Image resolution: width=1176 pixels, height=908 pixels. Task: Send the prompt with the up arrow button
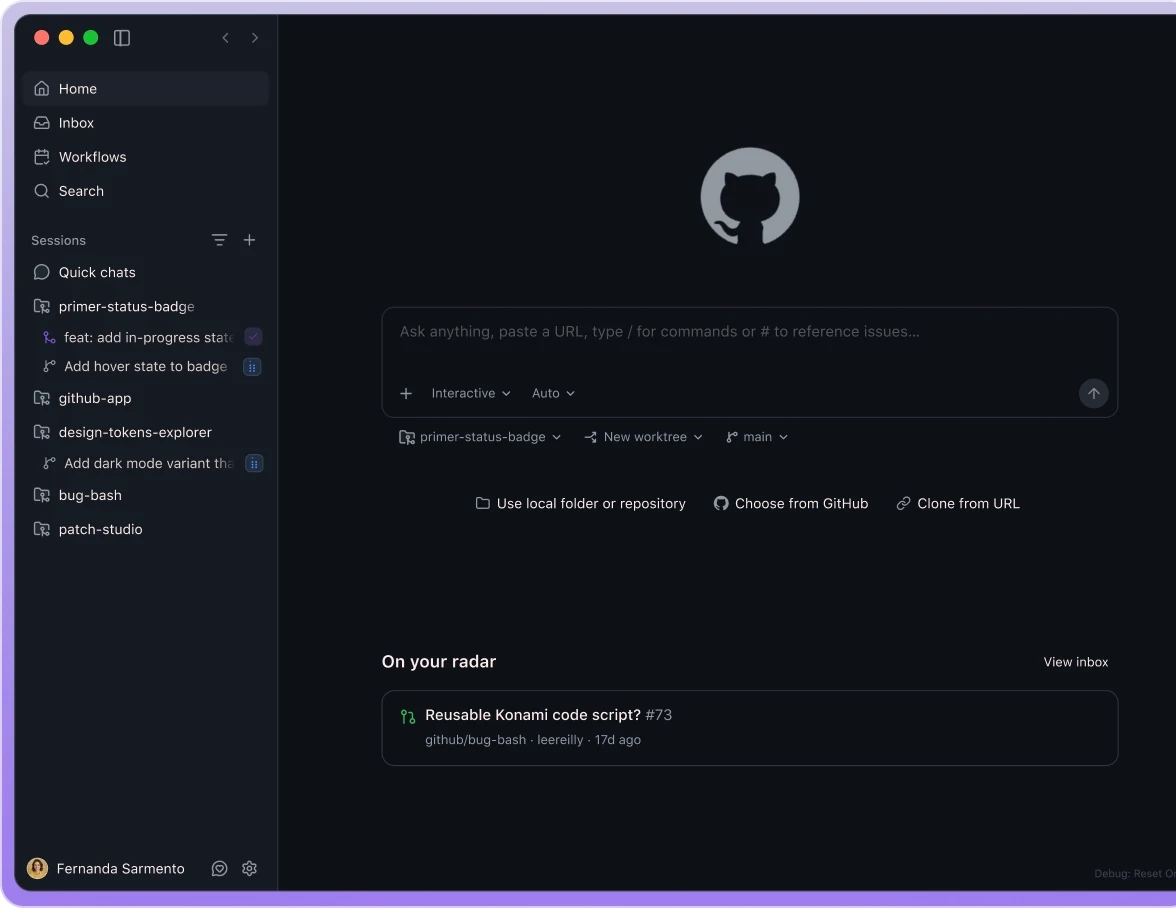(x=1094, y=394)
